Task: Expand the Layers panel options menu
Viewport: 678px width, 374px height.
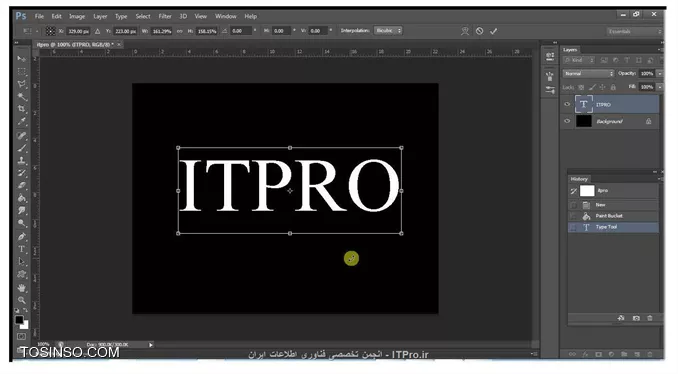Action: (x=661, y=50)
